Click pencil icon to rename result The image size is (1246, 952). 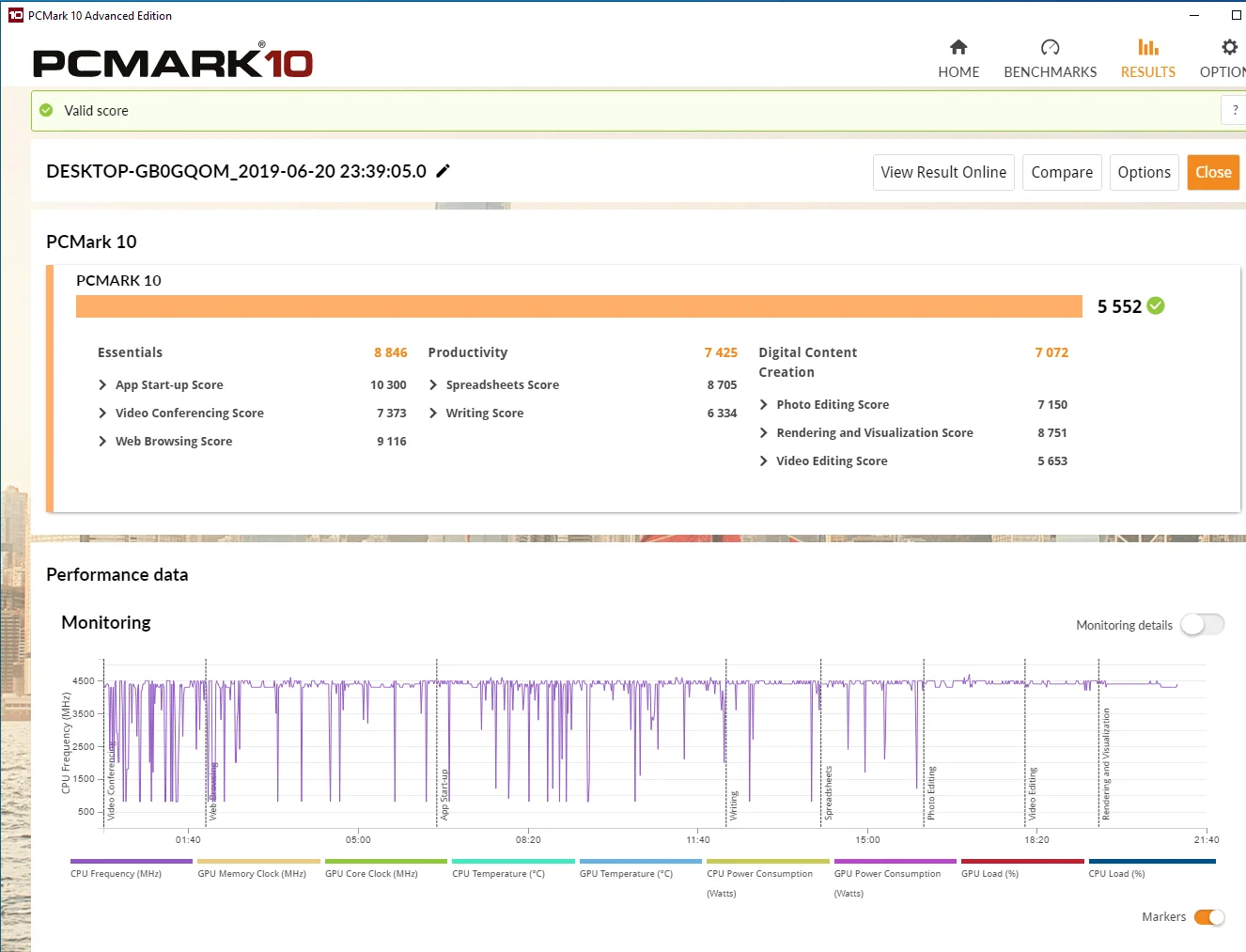[444, 171]
